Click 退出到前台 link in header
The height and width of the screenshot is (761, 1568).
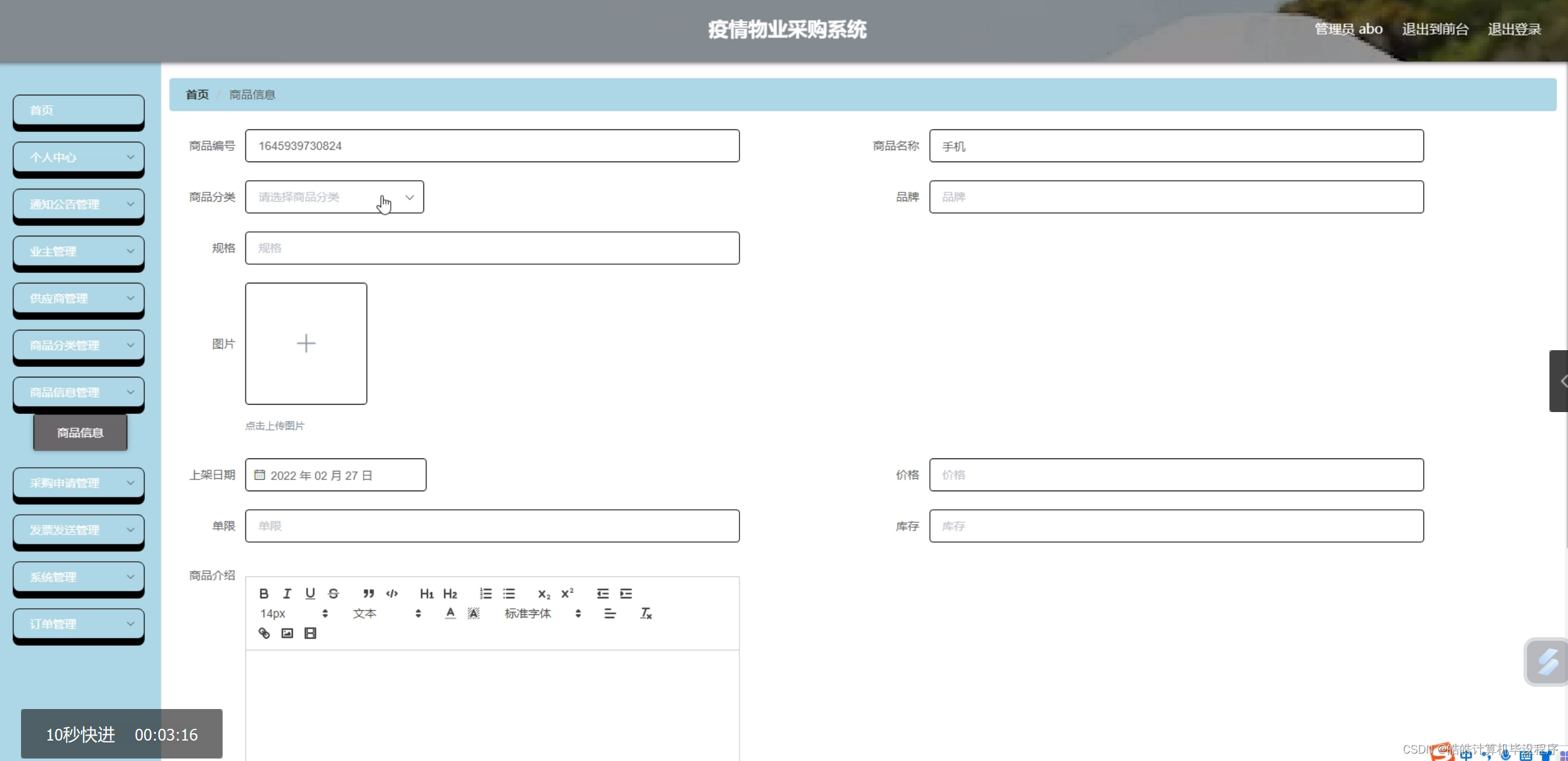coord(1435,29)
